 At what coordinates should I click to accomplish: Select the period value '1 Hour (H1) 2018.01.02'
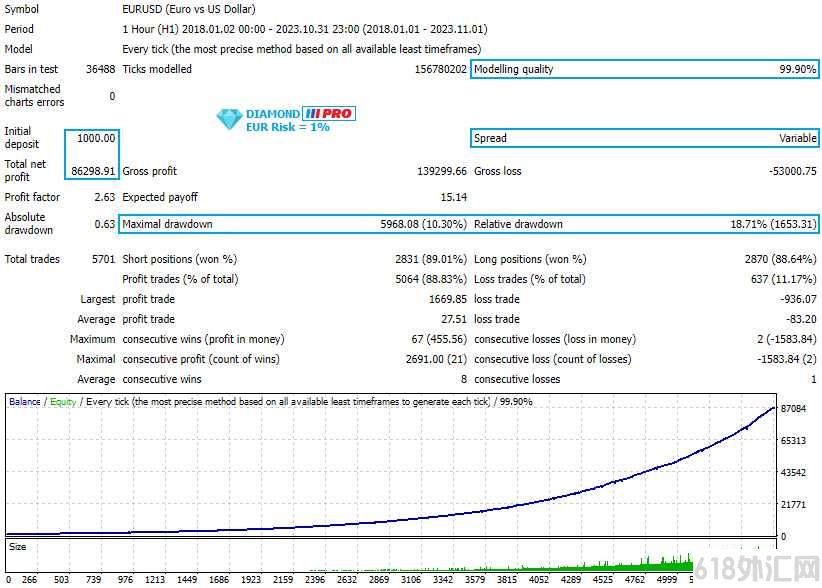point(193,29)
